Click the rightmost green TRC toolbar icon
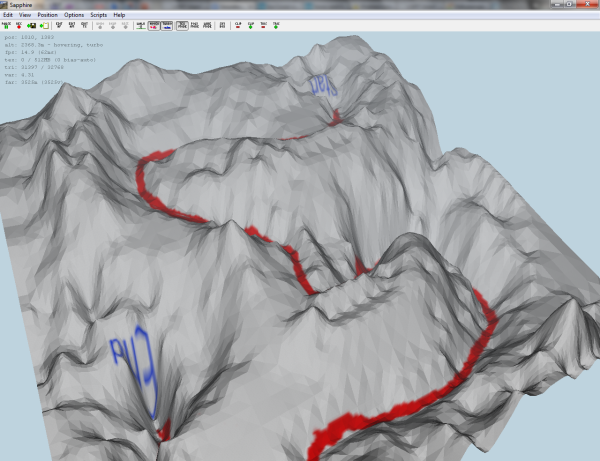 (x=276, y=26)
